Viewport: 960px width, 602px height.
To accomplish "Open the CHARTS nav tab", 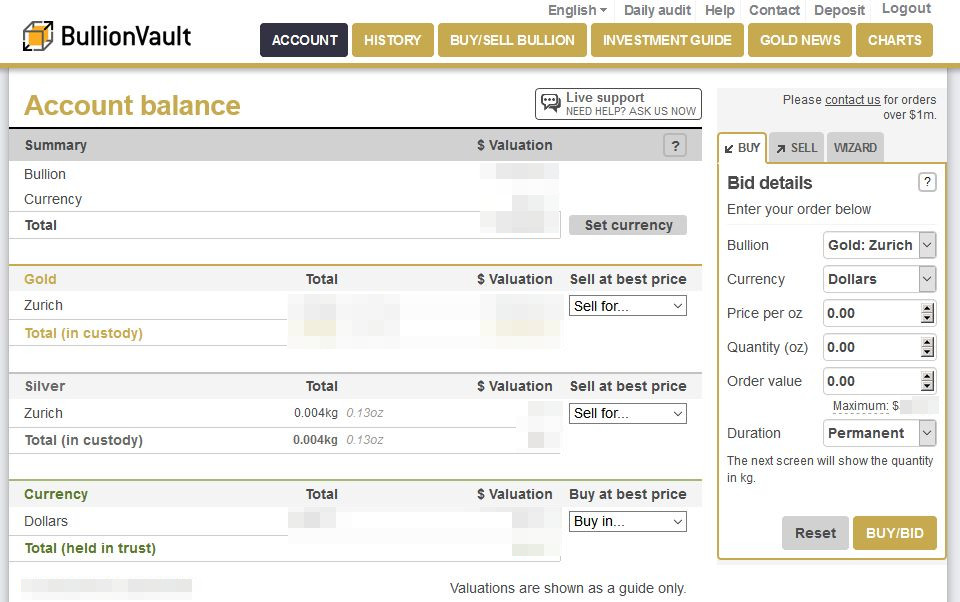I will [x=894, y=40].
